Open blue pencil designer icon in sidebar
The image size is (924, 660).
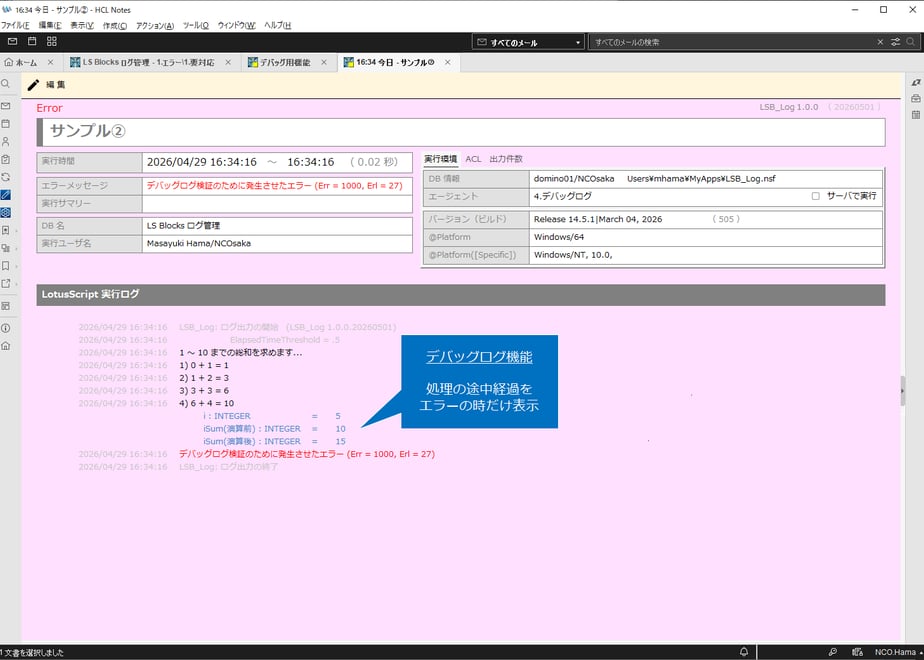pyautogui.click(x=6, y=194)
